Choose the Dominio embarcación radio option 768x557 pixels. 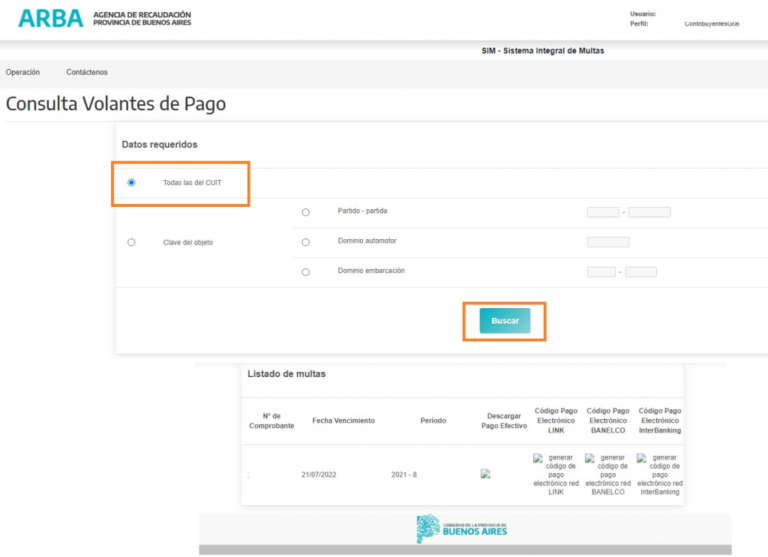click(x=306, y=272)
